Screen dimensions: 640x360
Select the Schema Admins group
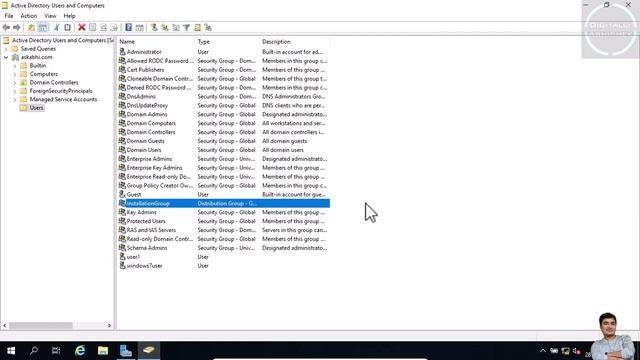224,248
